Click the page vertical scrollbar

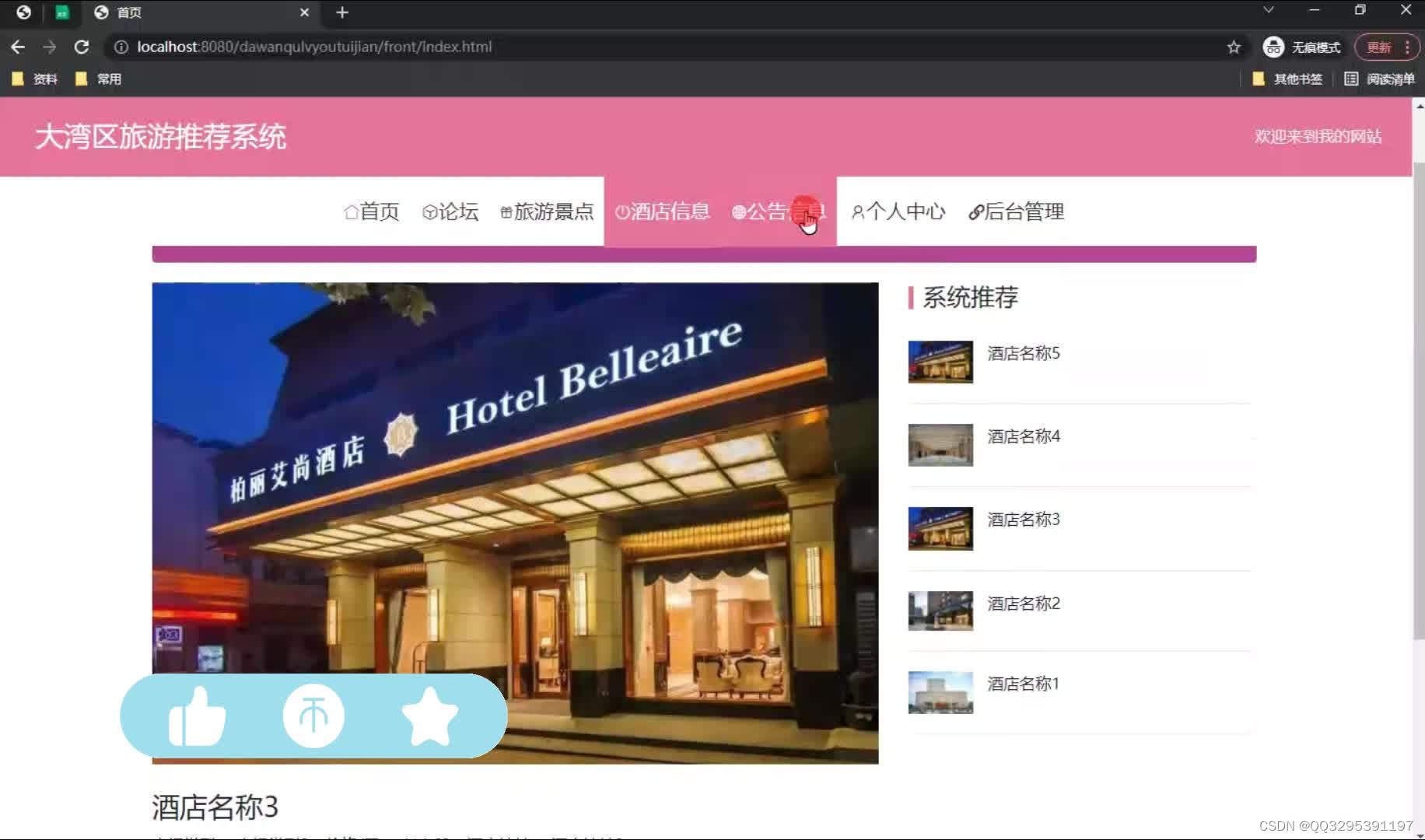coord(1419,401)
